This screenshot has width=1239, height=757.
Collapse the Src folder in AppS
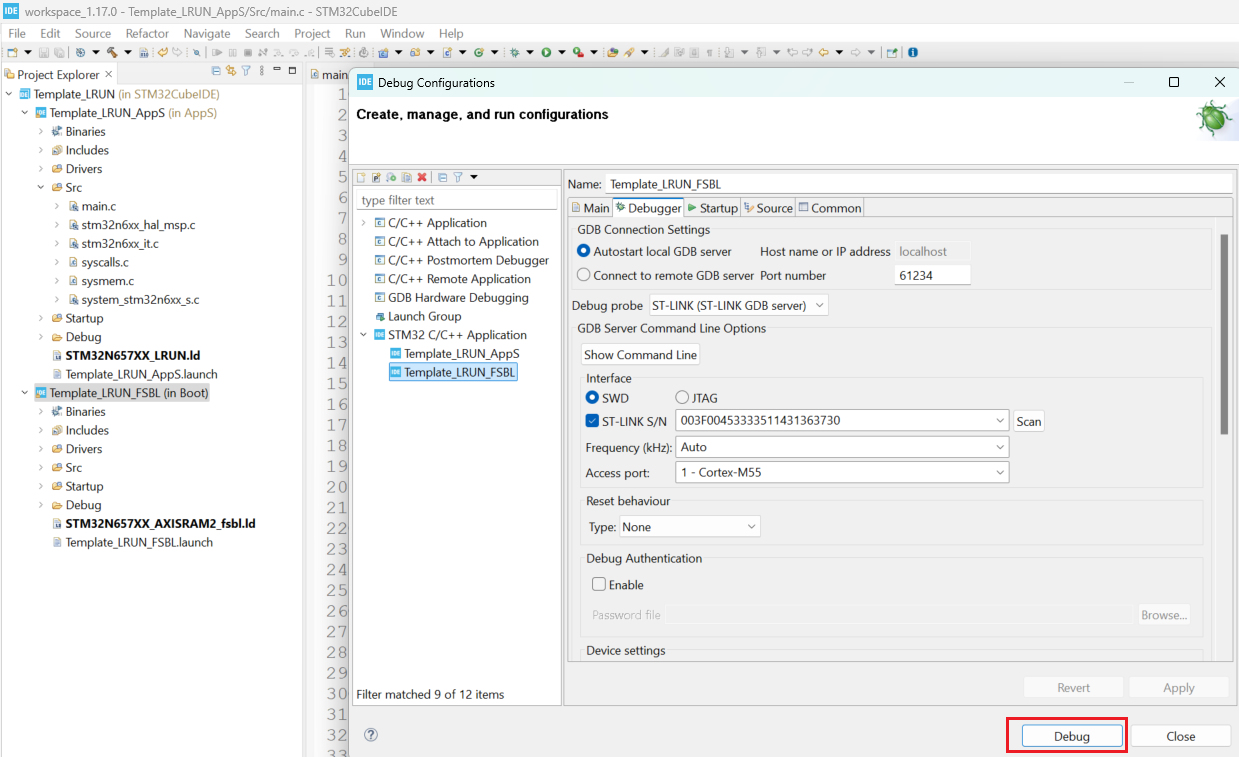tap(41, 187)
